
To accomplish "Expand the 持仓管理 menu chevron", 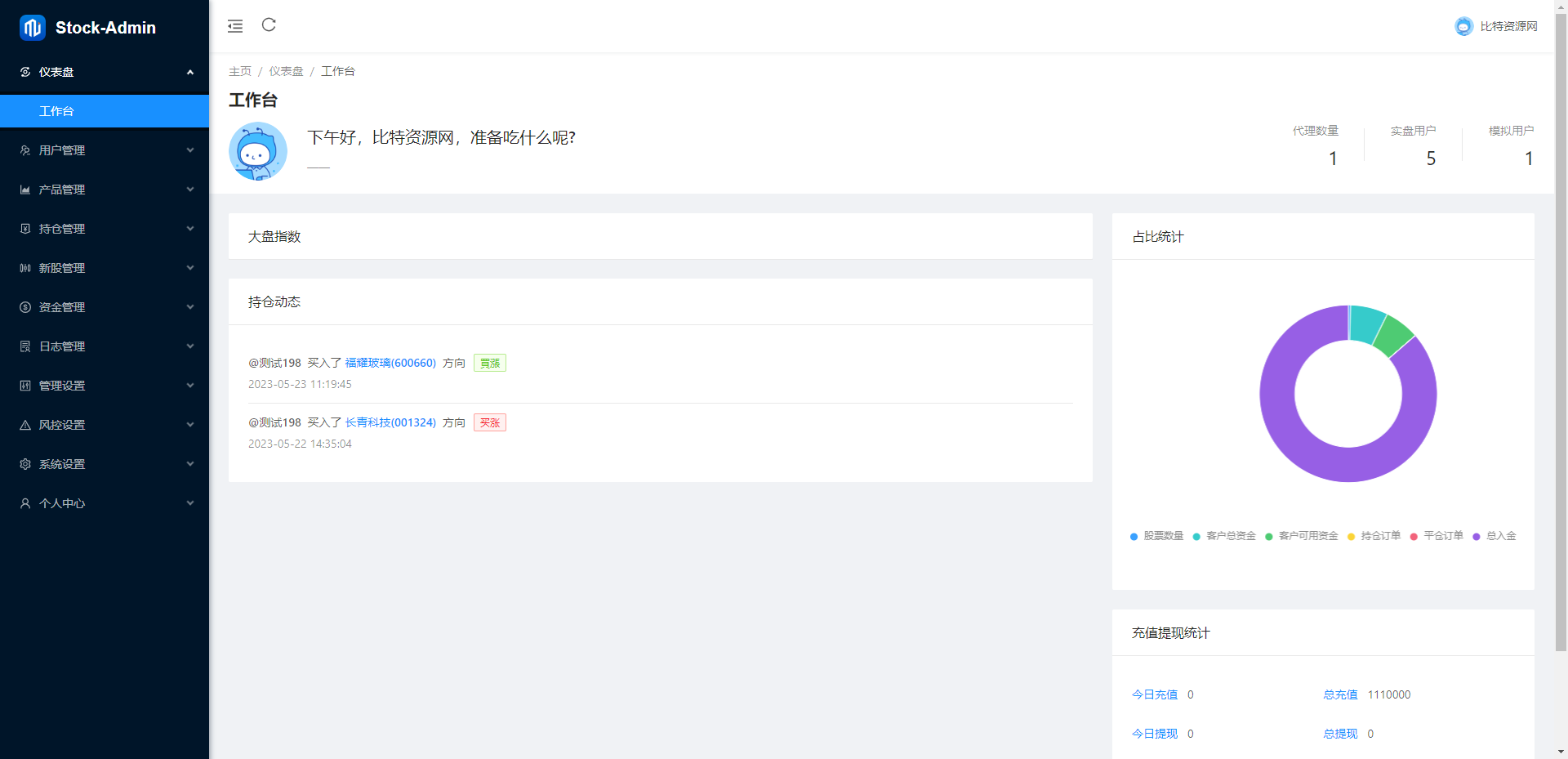I will 190,229.
